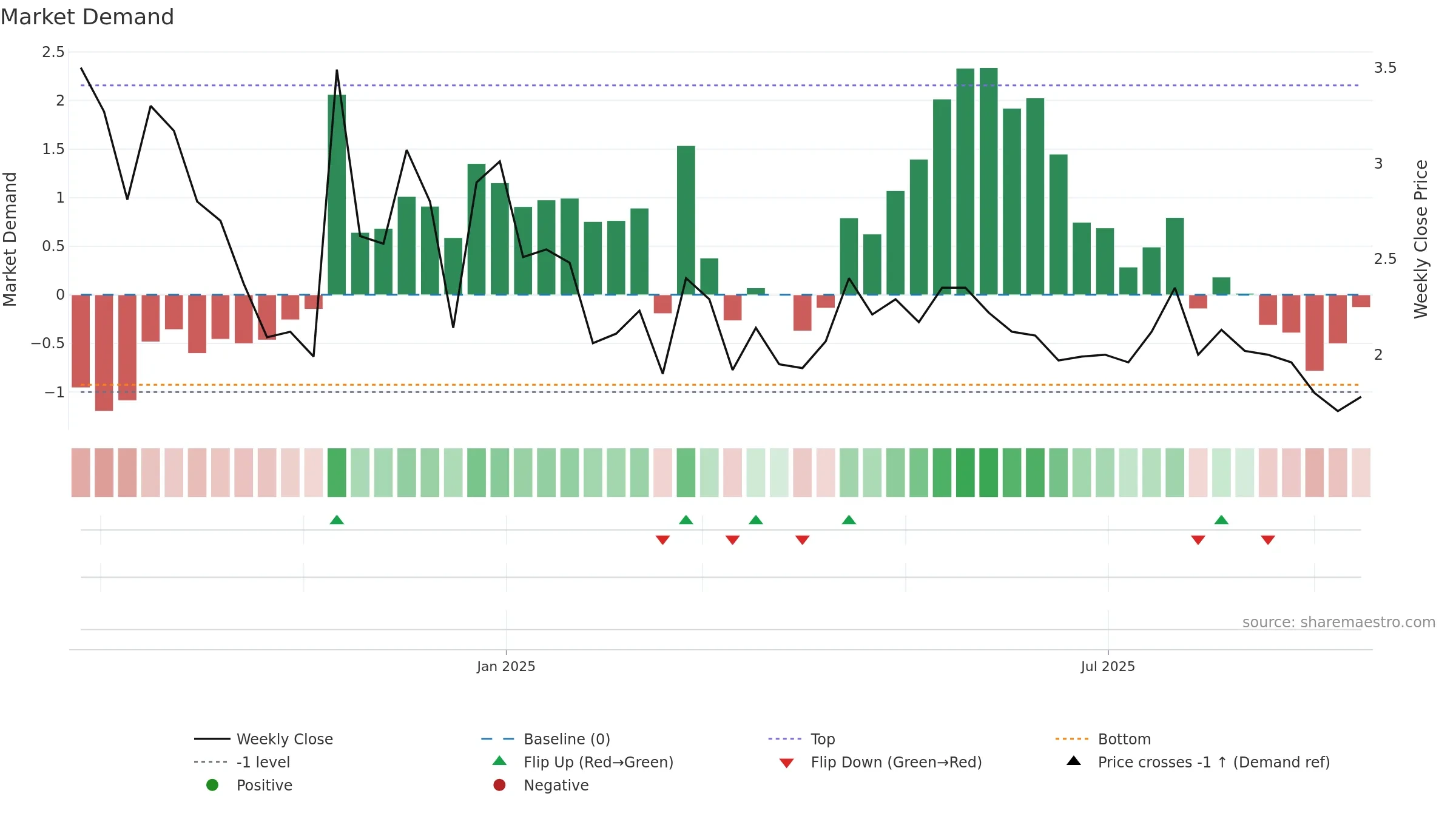Click the 0.5 tick on the demand axis
The height and width of the screenshot is (819, 1456).
coord(53,246)
